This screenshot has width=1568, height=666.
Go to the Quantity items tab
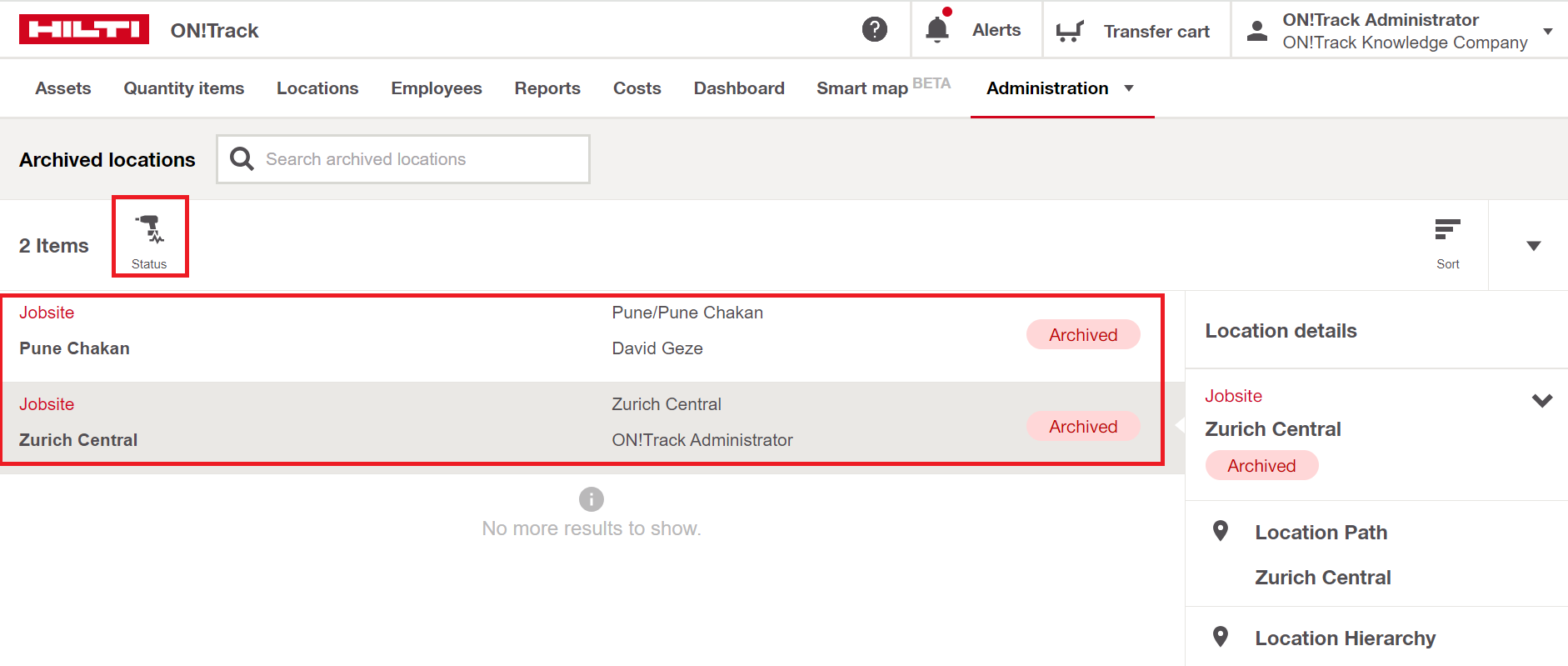pyautogui.click(x=184, y=88)
